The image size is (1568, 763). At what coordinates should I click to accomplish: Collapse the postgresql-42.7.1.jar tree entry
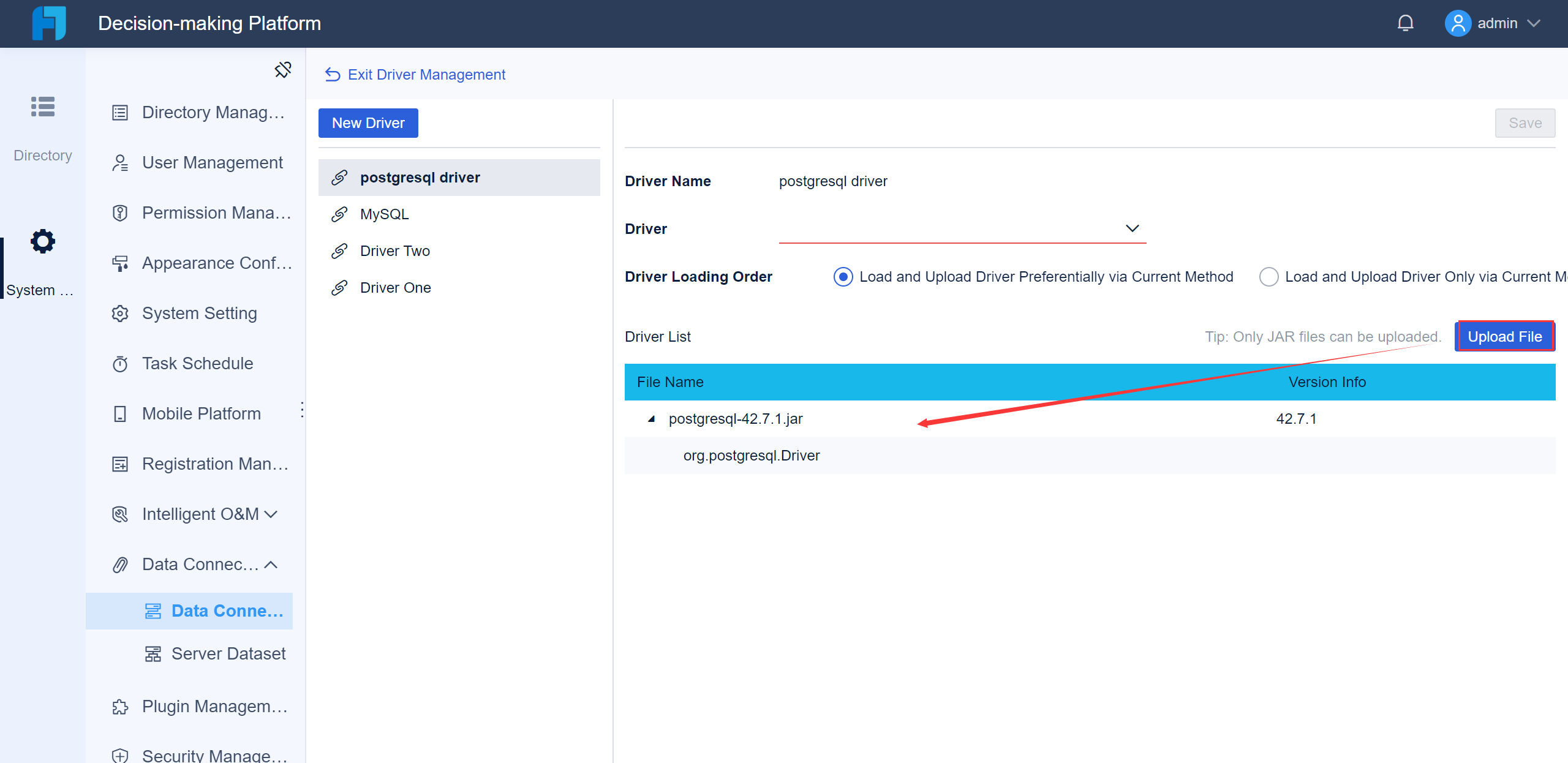point(651,419)
